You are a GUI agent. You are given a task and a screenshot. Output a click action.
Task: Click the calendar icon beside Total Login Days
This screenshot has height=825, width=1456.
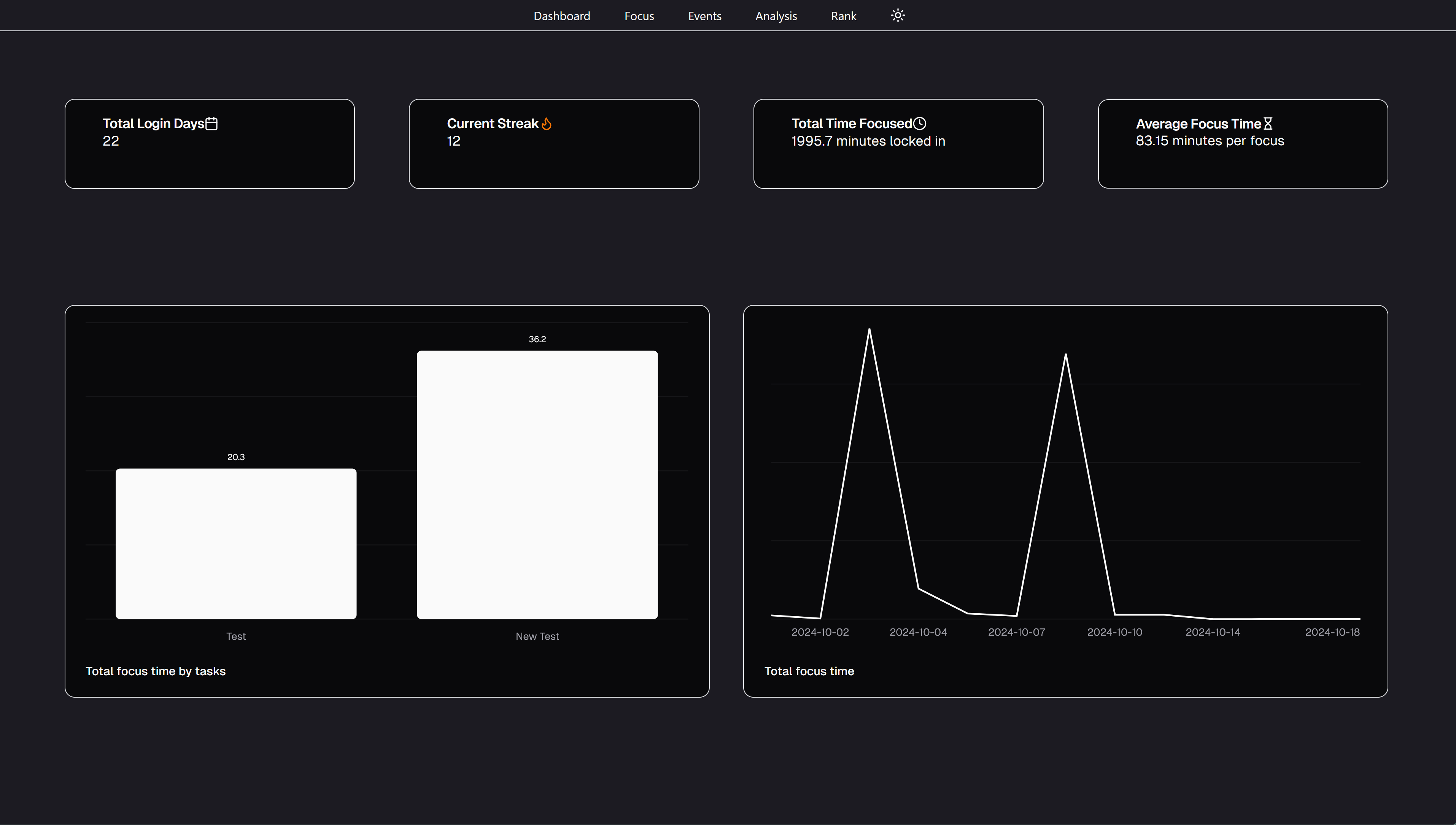[x=211, y=124]
